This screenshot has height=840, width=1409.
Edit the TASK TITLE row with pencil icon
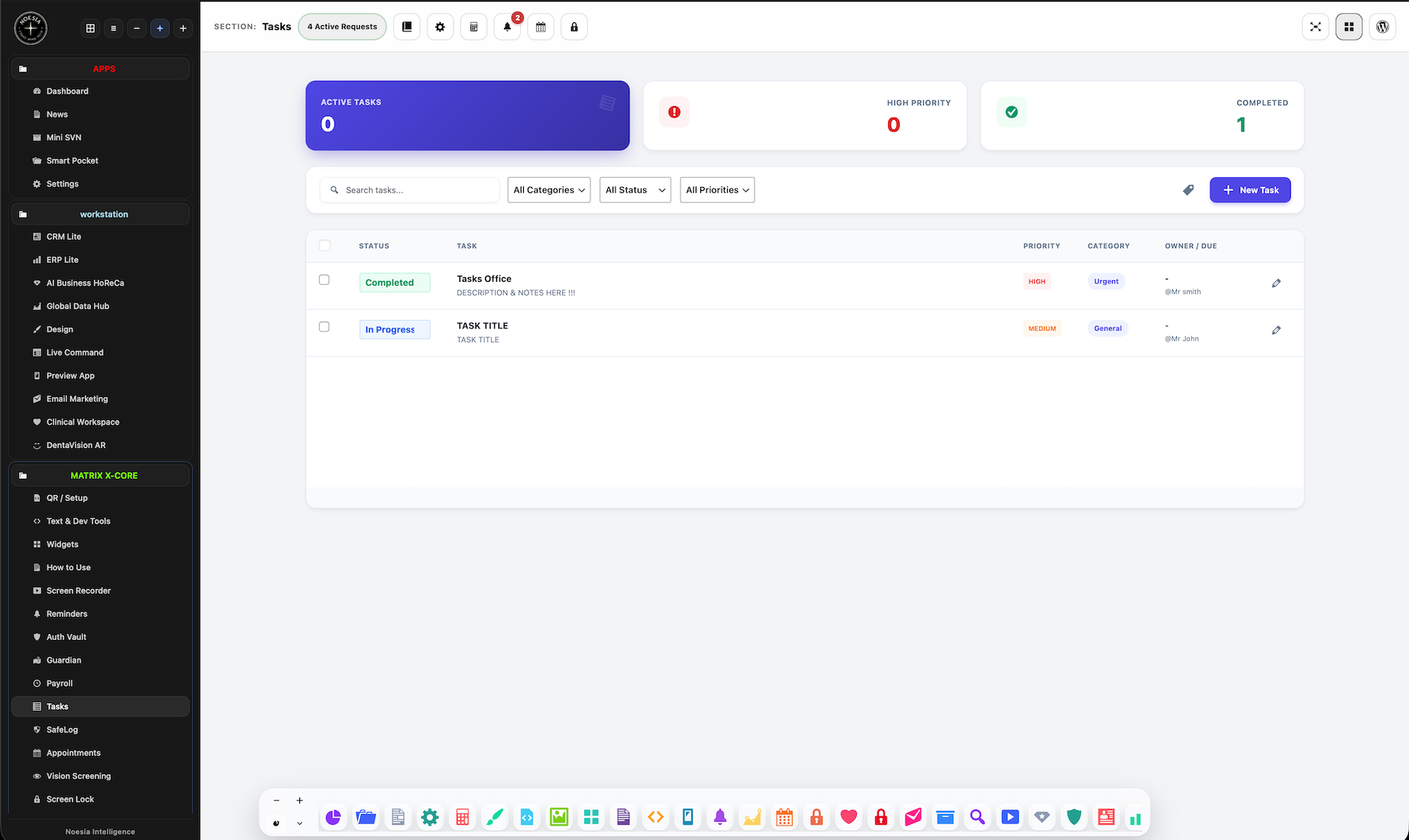1276,331
